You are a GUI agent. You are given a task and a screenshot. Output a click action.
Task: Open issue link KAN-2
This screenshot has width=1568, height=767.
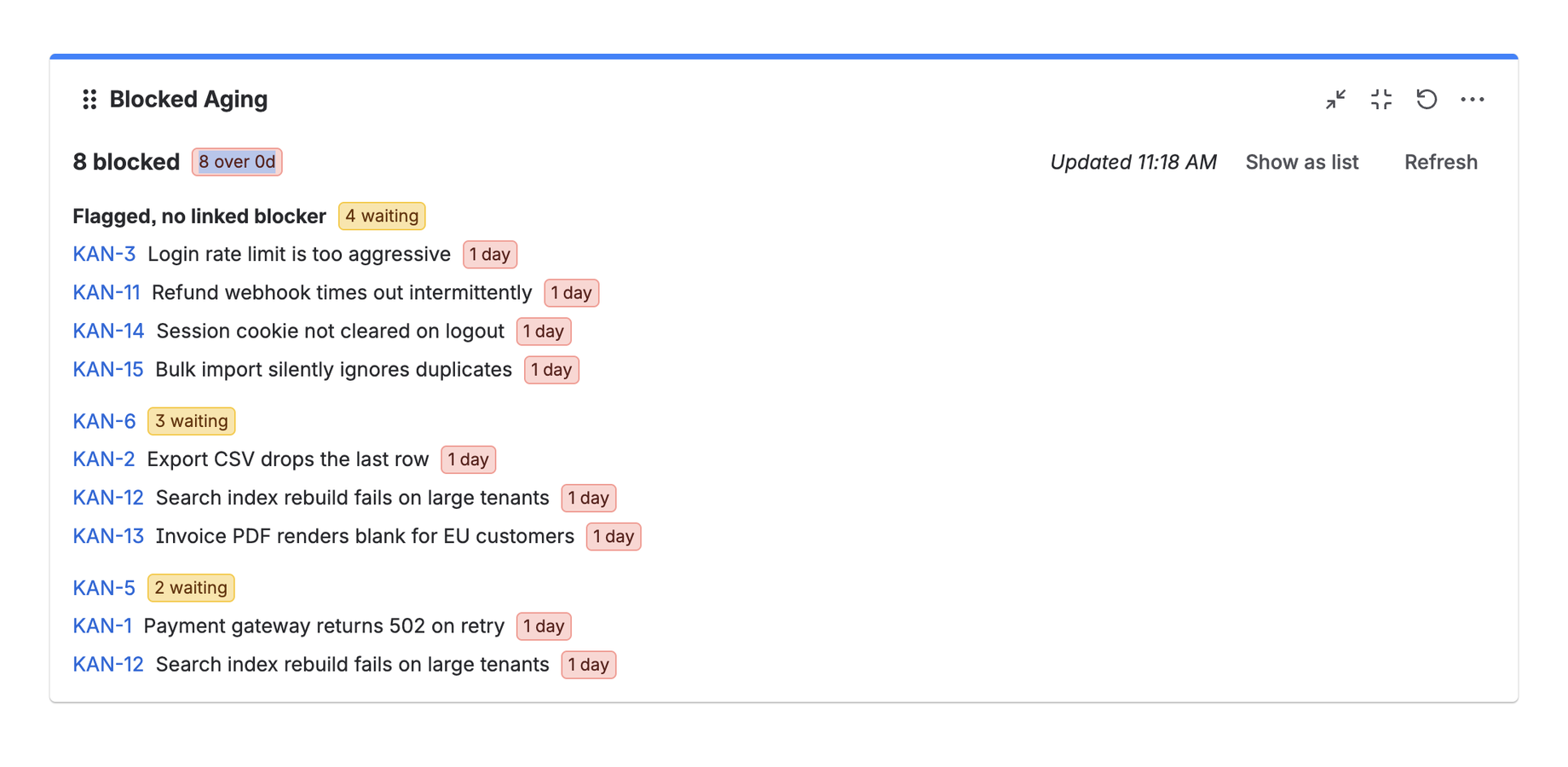pyautogui.click(x=104, y=459)
